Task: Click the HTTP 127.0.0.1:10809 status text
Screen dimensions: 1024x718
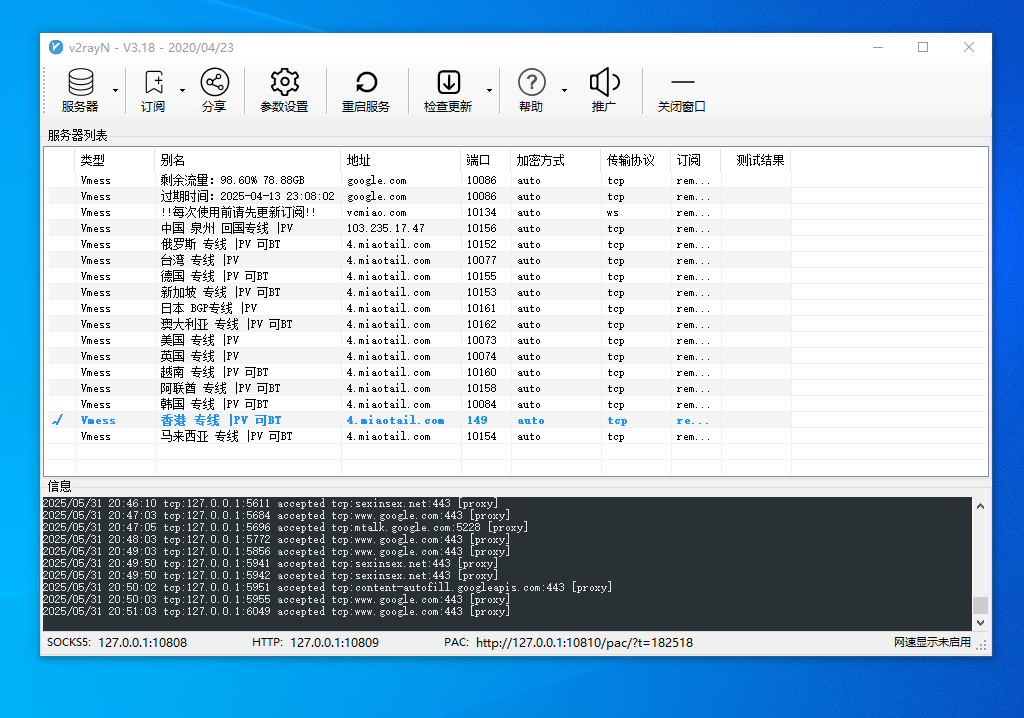Action: click(315, 642)
